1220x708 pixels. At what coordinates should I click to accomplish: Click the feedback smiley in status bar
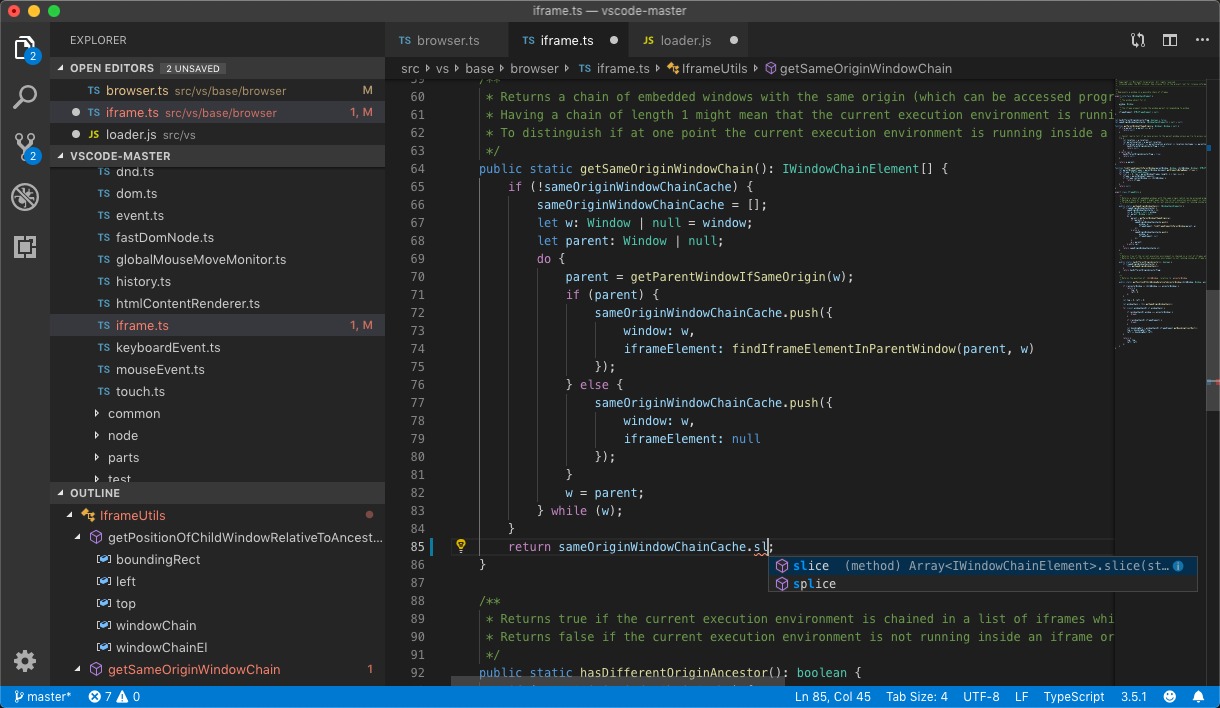(1169, 695)
